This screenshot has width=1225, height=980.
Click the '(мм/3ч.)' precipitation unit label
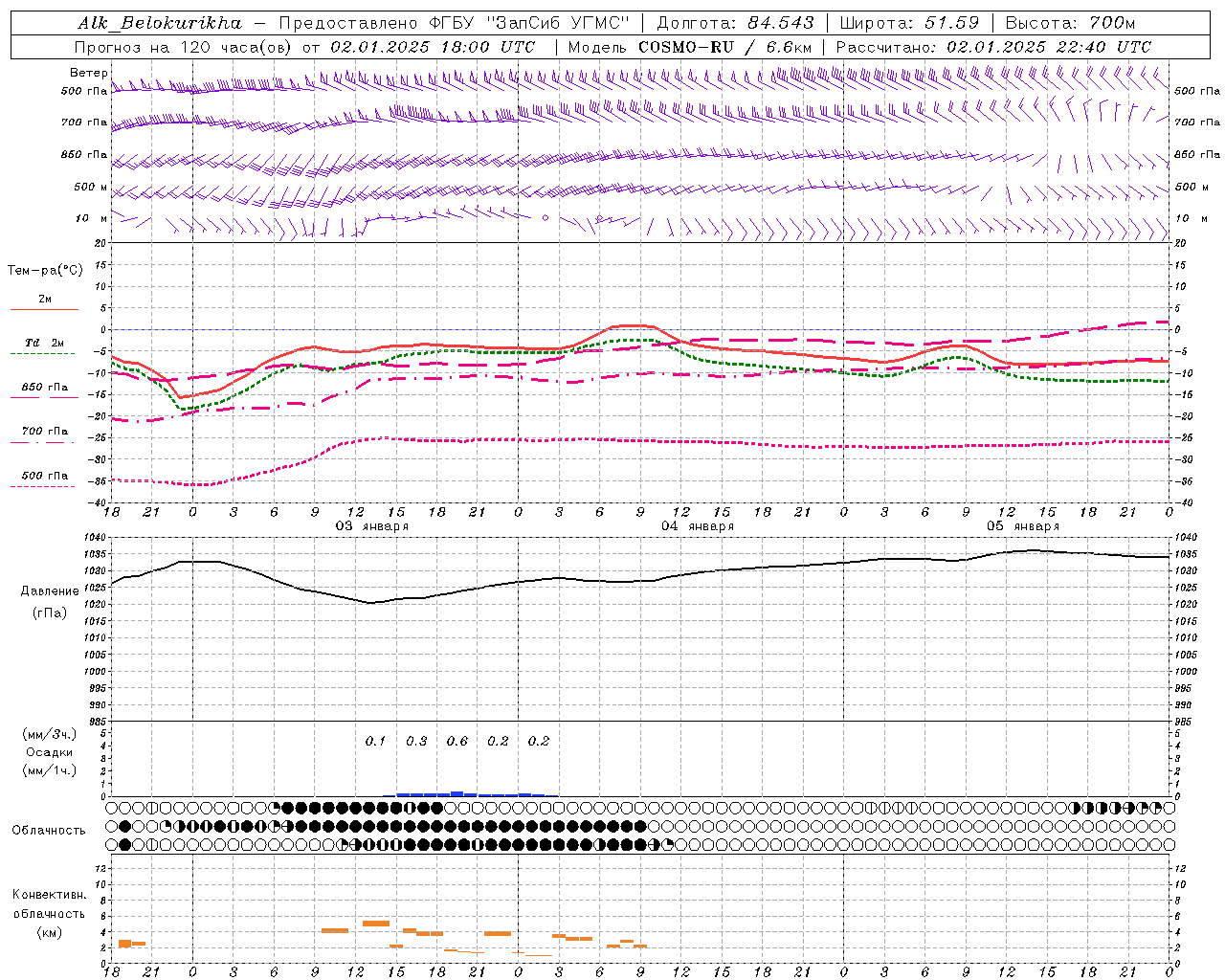(x=50, y=734)
